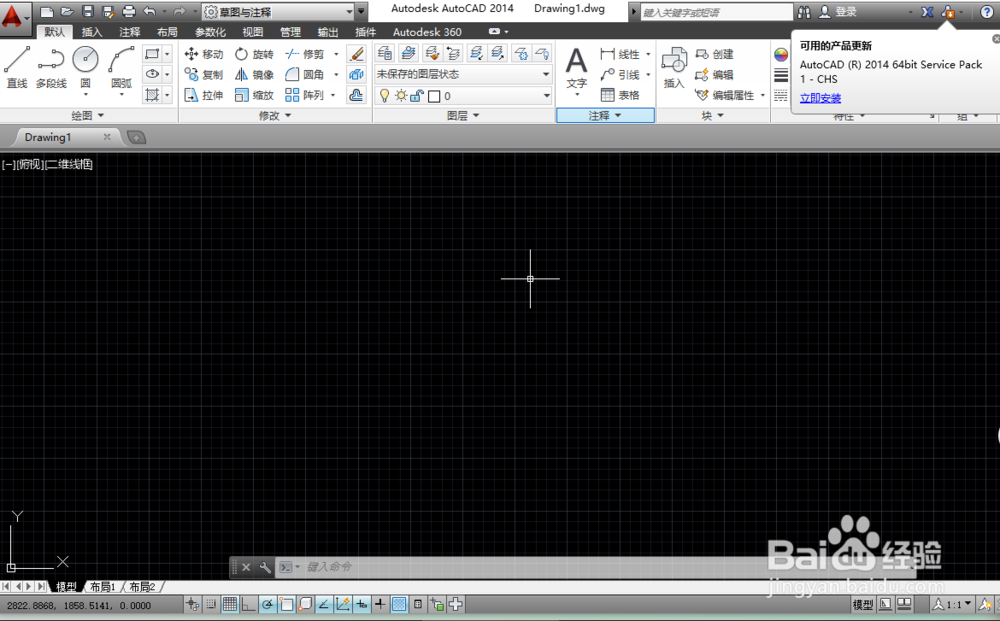Open the 插入 ribbon tab
Viewport: 1000px width, 621px height.
tap(92, 32)
